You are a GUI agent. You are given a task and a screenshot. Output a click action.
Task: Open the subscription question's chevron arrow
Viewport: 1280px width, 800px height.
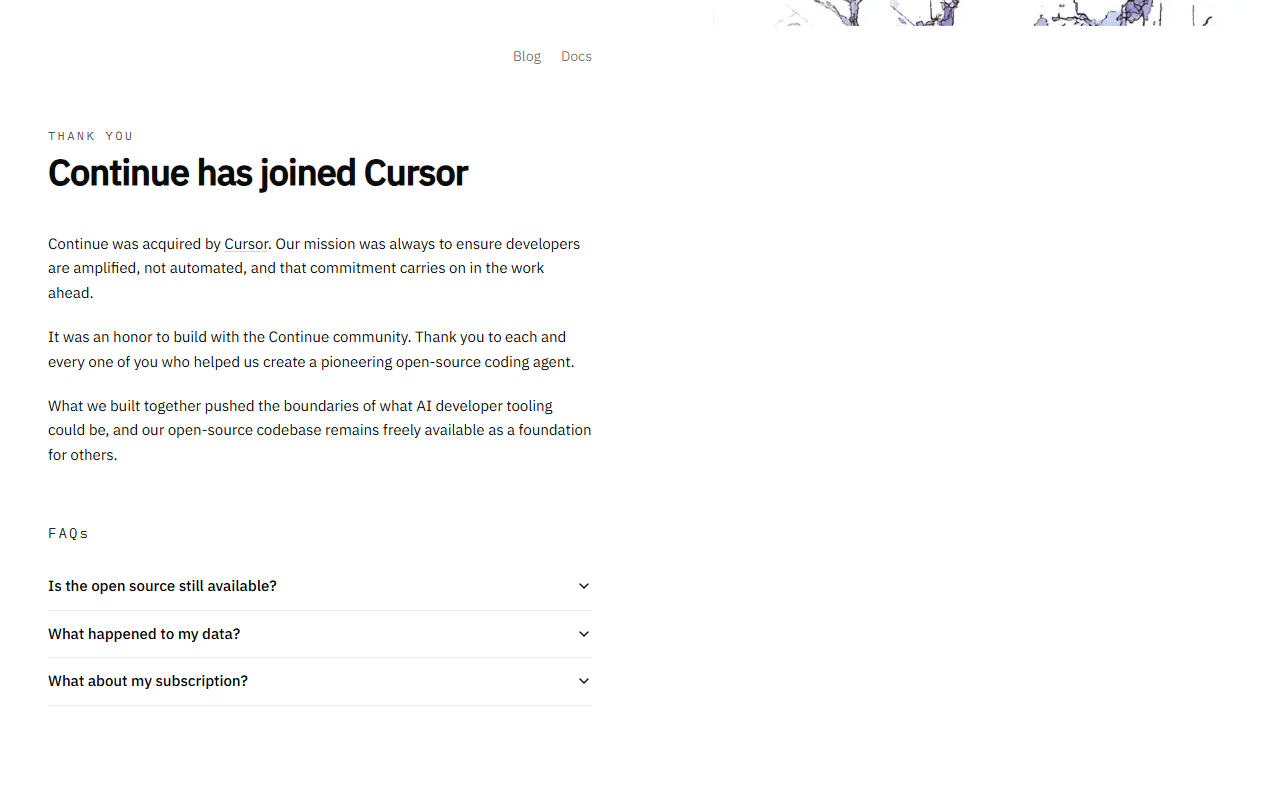click(584, 681)
